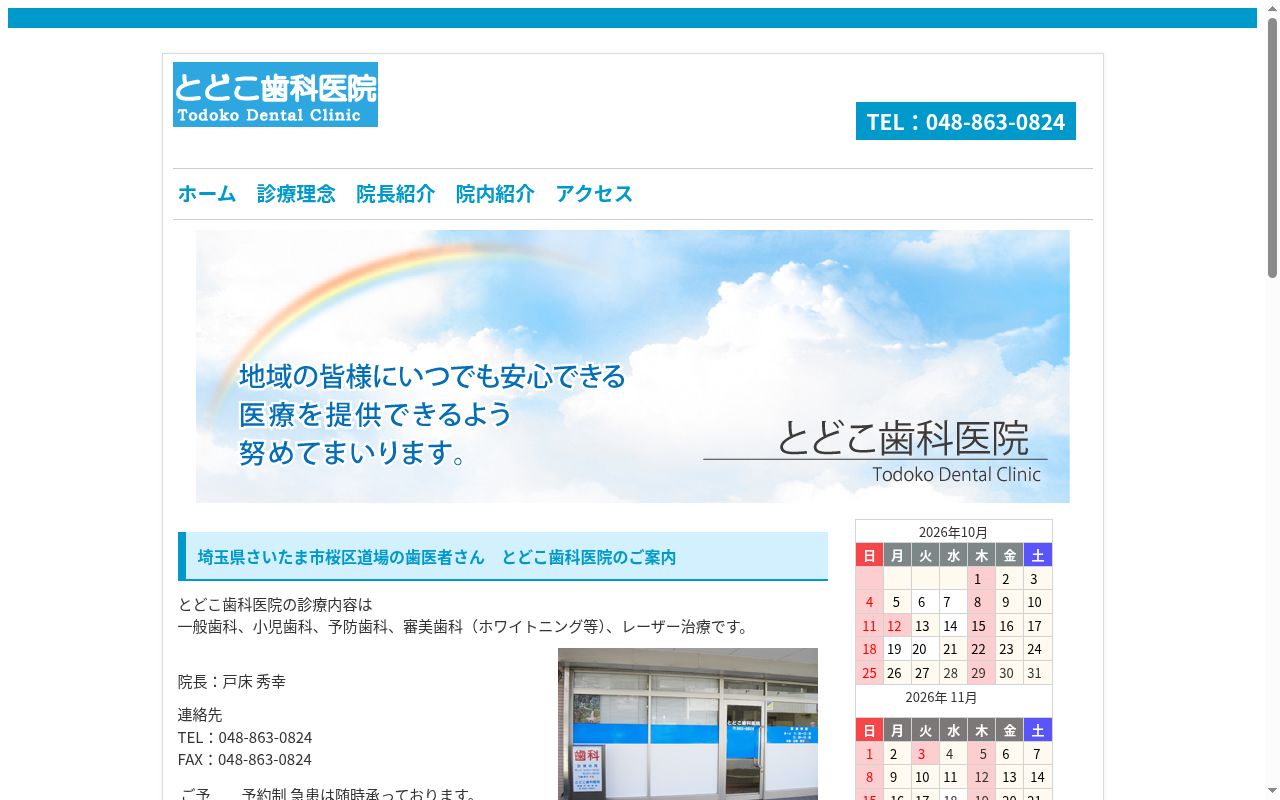The height and width of the screenshot is (800, 1280).
Task: Select the アクセス menu item
Action: pyautogui.click(x=594, y=193)
